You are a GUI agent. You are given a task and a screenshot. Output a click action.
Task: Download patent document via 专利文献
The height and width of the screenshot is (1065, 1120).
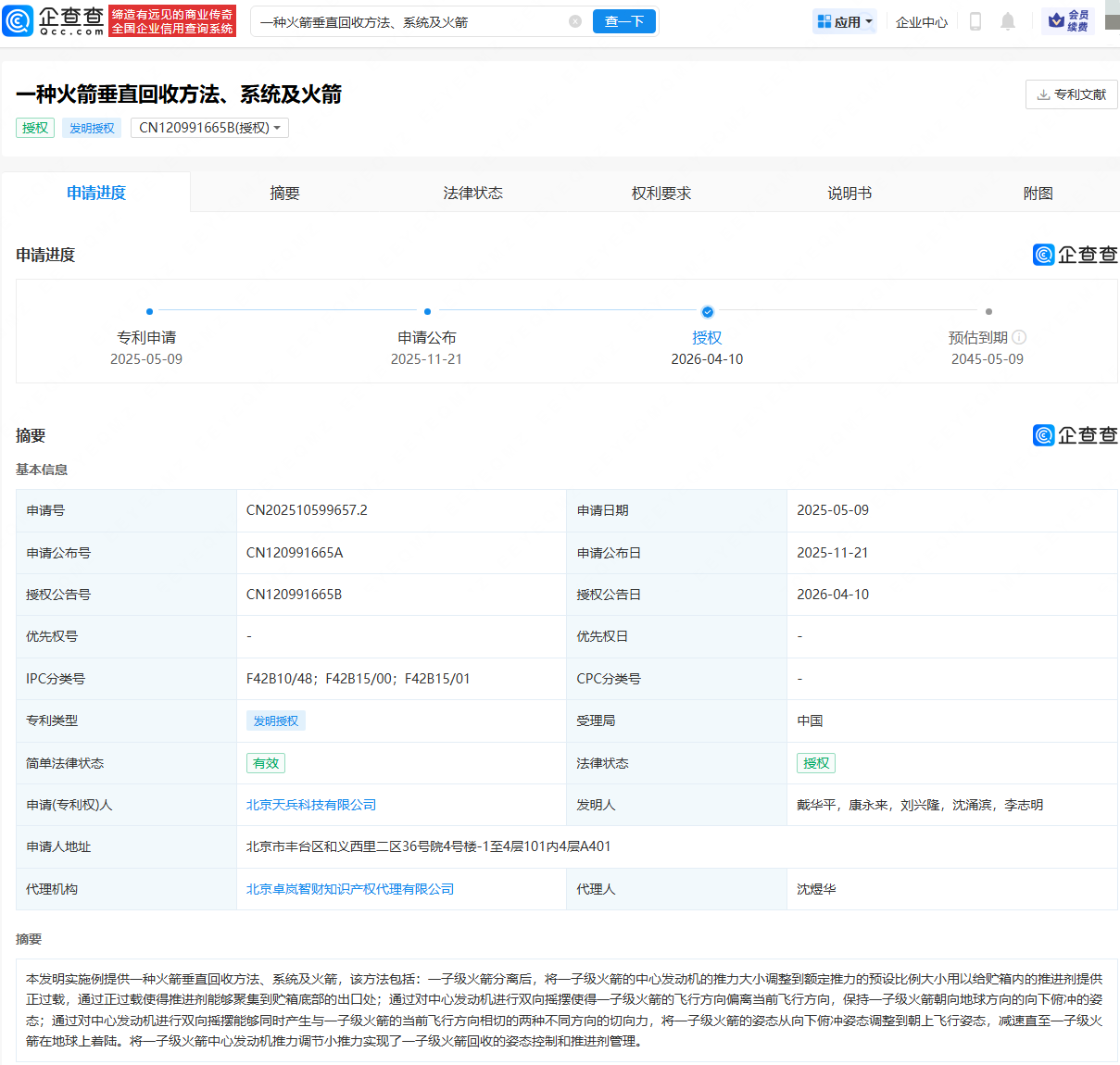pyautogui.click(x=1071, y=94)
